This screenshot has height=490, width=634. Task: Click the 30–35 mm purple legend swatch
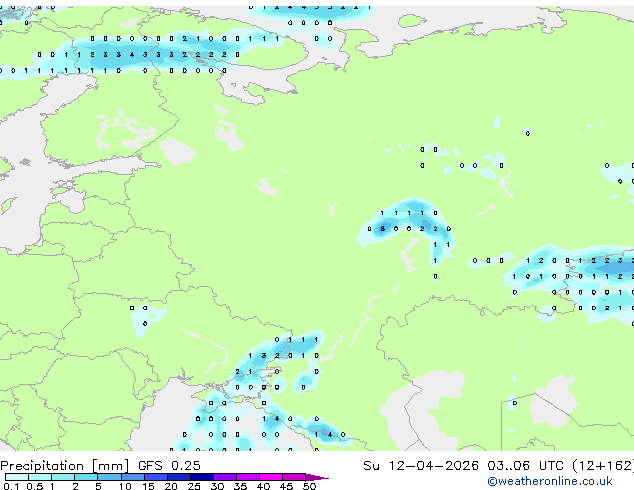tap(224, 477)
